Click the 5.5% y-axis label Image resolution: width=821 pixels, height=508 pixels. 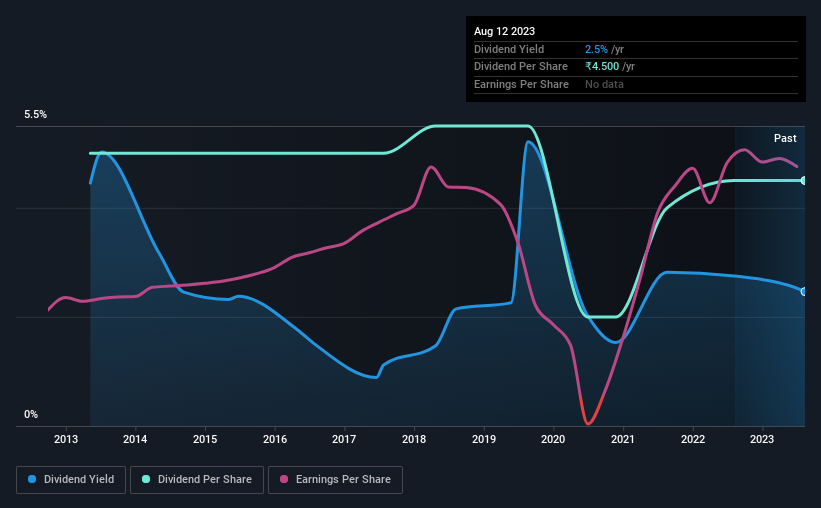tap(36, 115)
